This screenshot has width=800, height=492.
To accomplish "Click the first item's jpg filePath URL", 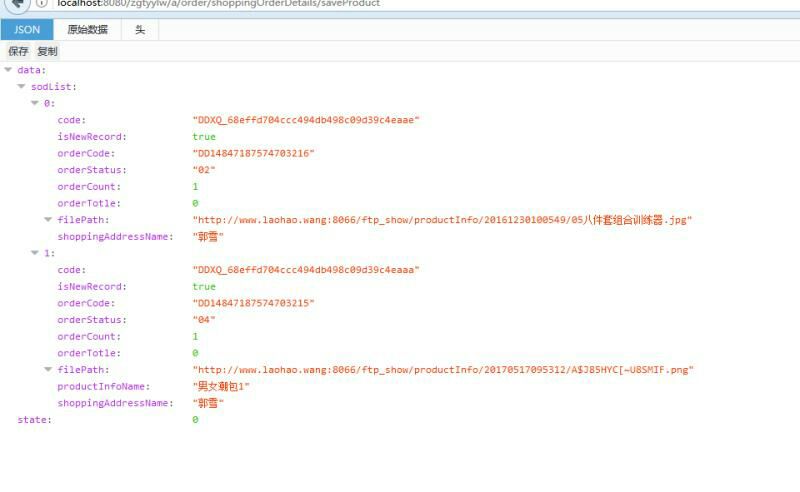I will click(441, 220).
